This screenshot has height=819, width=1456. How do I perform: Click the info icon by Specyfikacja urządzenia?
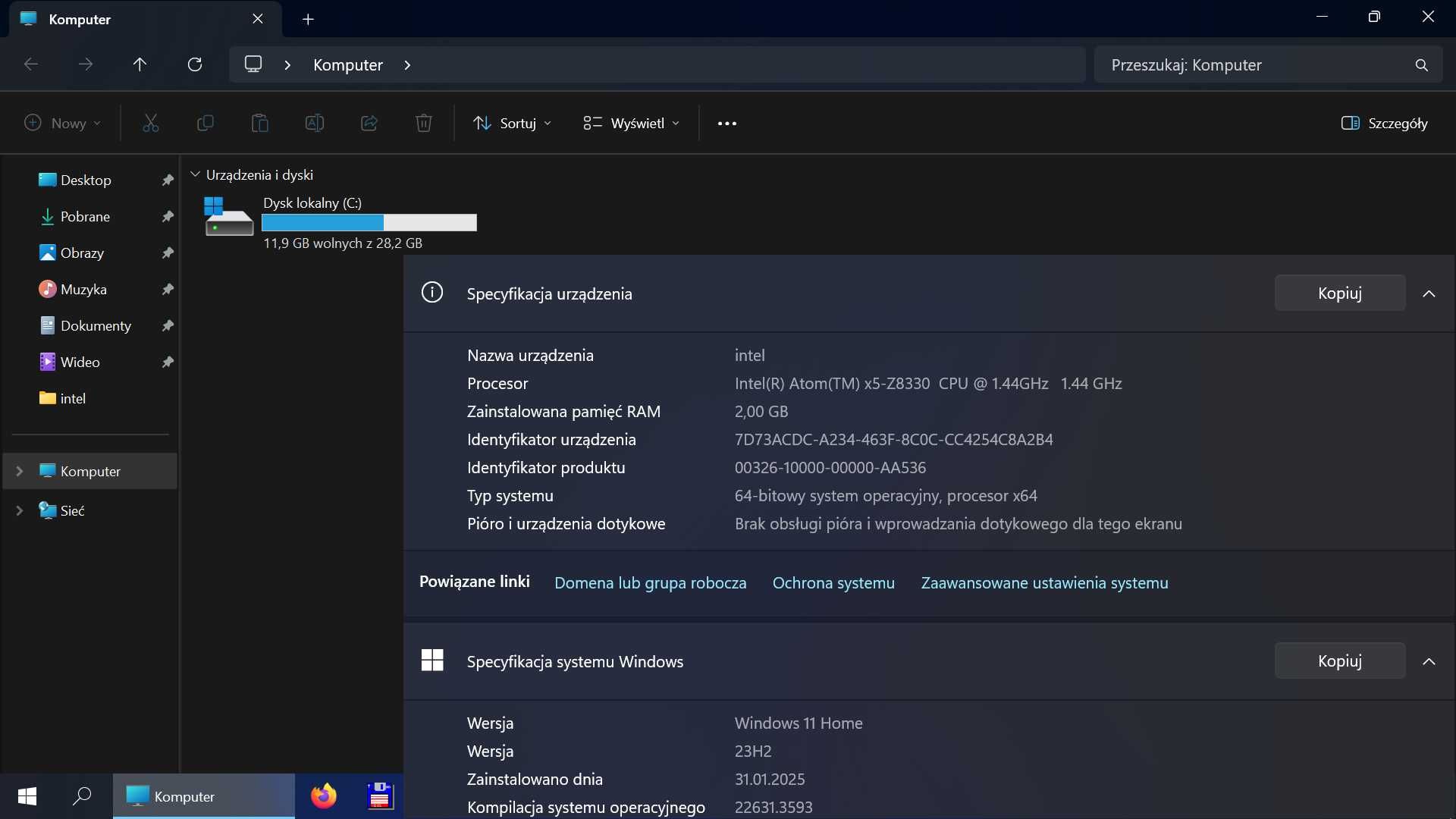pos(432,292)
